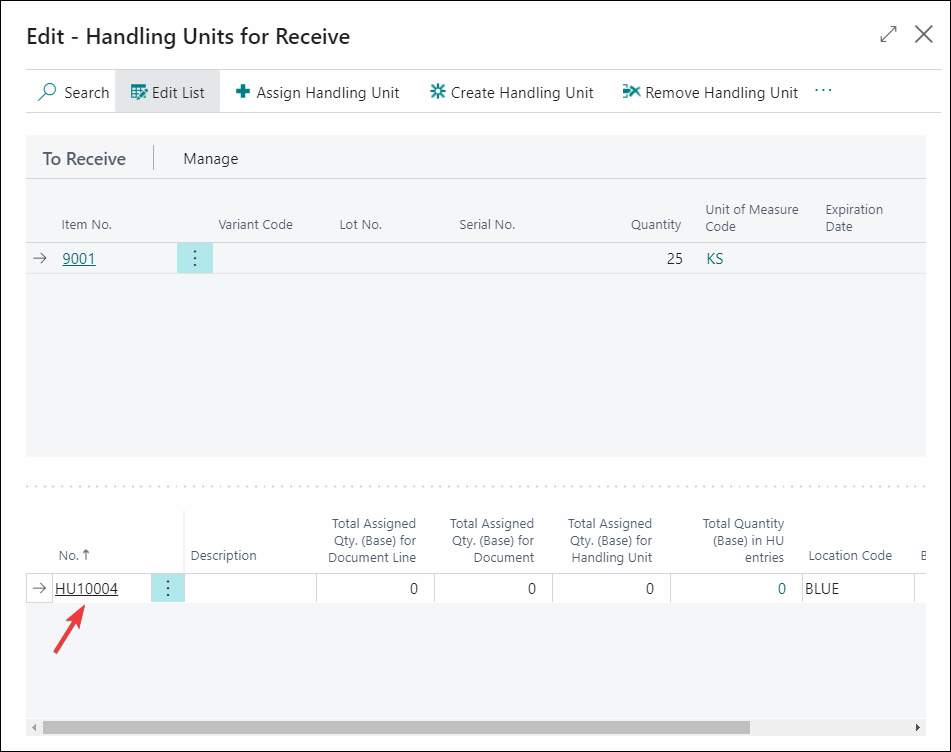Viewport: 951px width, 752px height.
Task: Click the Description column header
Action: click(x=223, y=556)
